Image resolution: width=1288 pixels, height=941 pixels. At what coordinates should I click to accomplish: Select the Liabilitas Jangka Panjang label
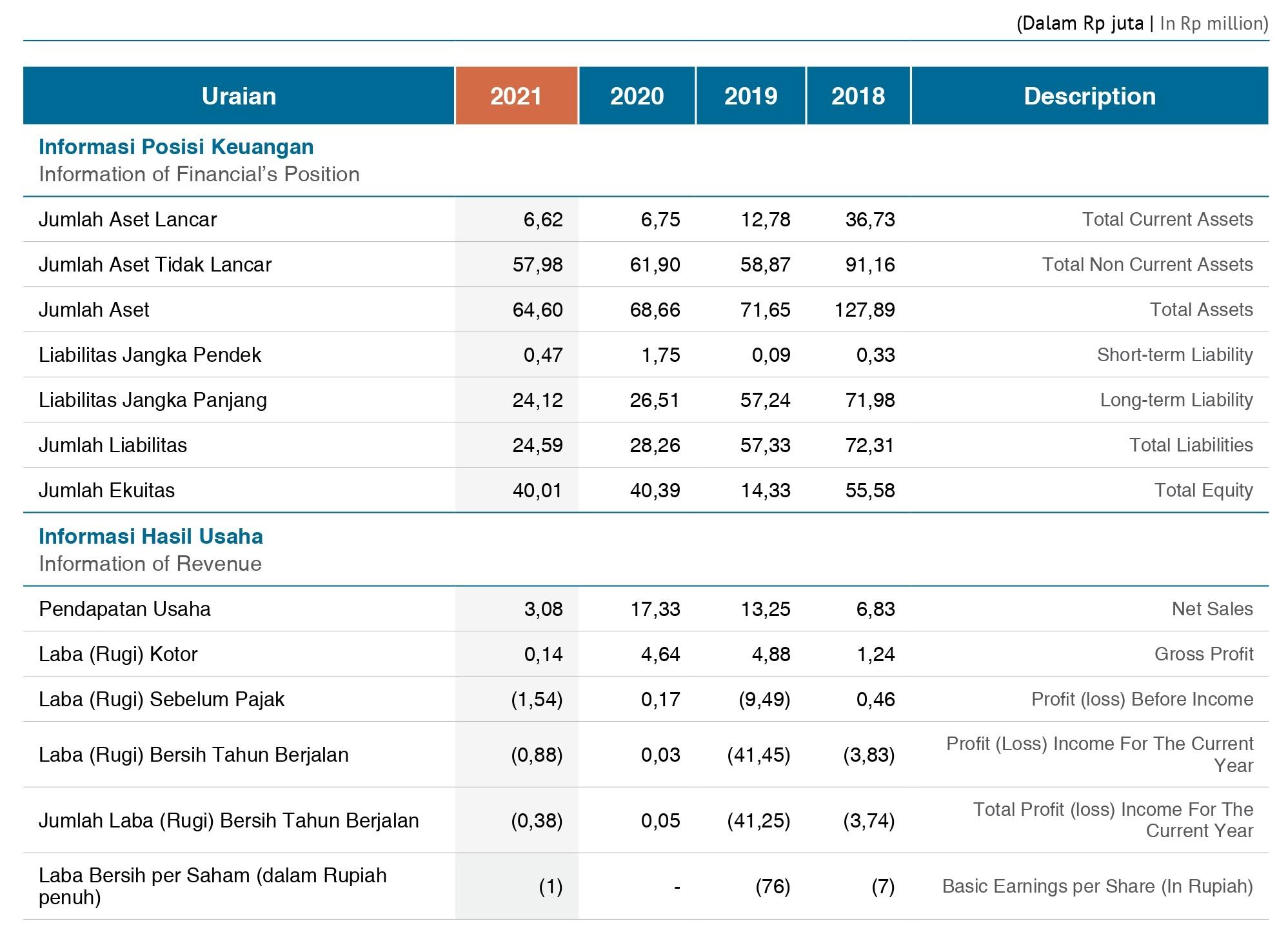(153, 400)
